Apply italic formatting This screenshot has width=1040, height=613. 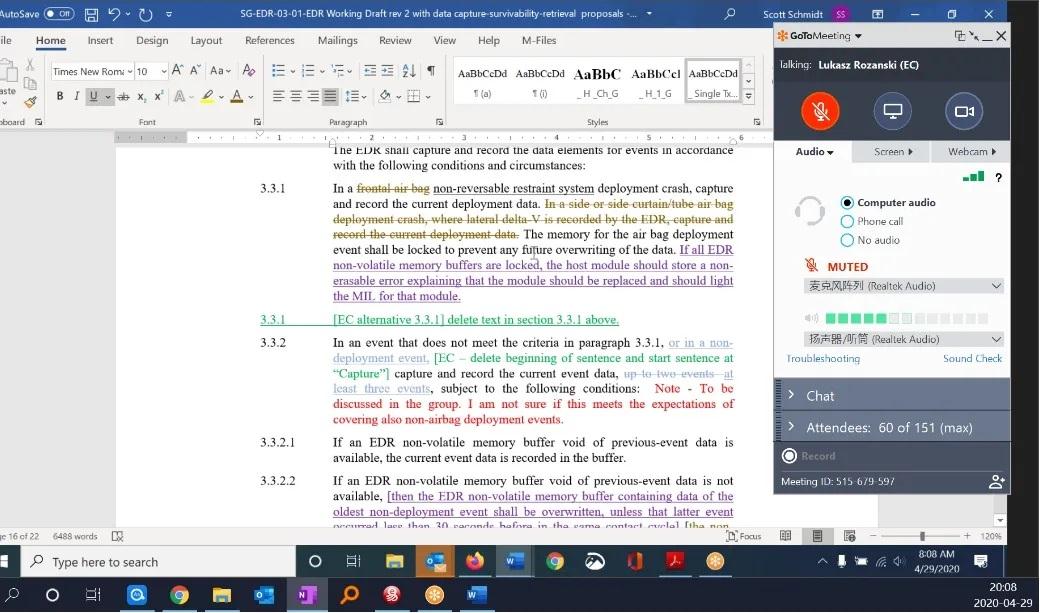click(76, 97)
